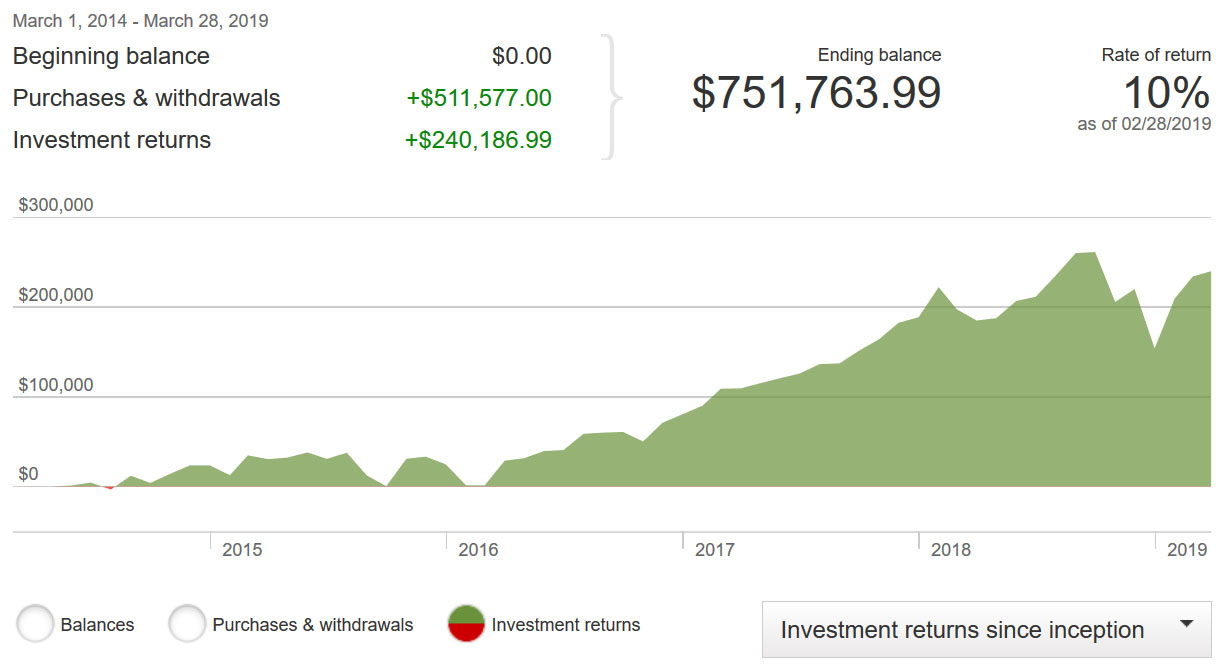Select the 2017 label on the x-axis

click(x=714, y=550)
